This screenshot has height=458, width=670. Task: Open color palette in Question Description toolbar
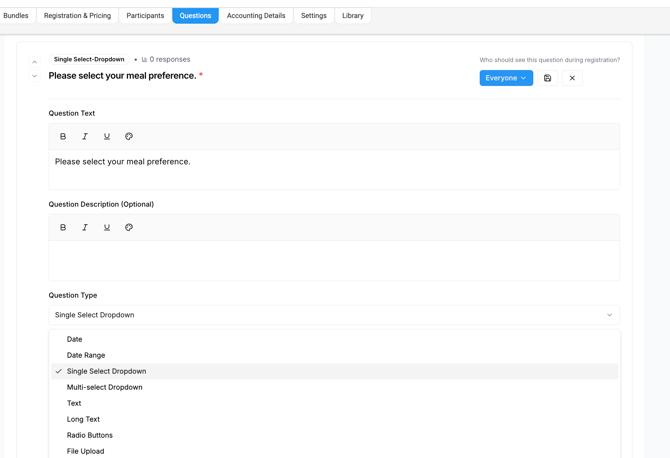[129, 228]
